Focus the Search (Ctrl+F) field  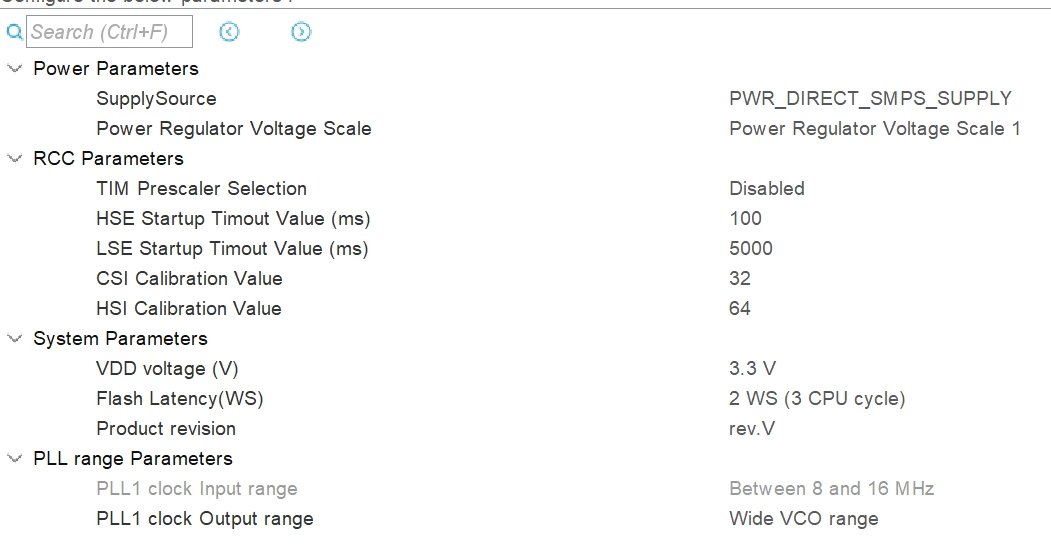coord(109,32)
